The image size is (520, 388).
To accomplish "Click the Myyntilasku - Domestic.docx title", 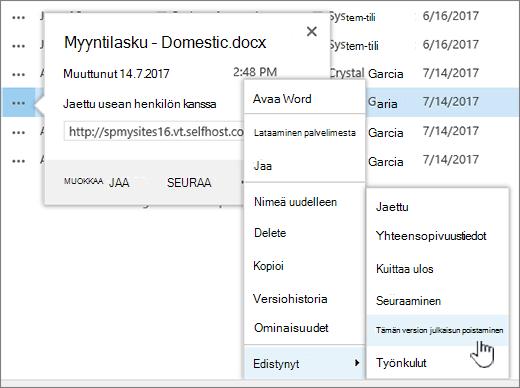I will click(165, 43).
